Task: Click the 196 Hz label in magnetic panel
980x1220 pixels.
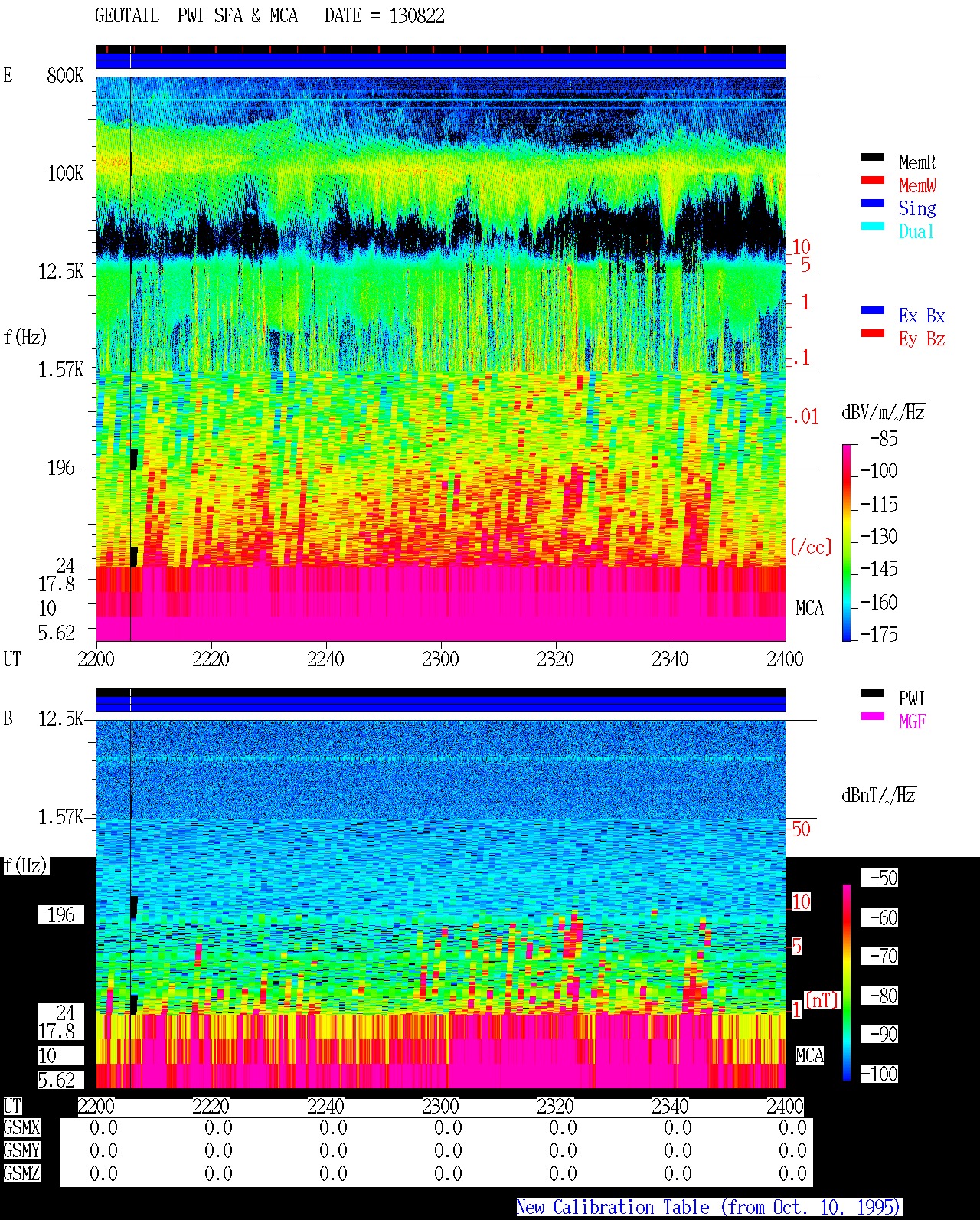Action: pyautogui.click(x=61, y=914)
